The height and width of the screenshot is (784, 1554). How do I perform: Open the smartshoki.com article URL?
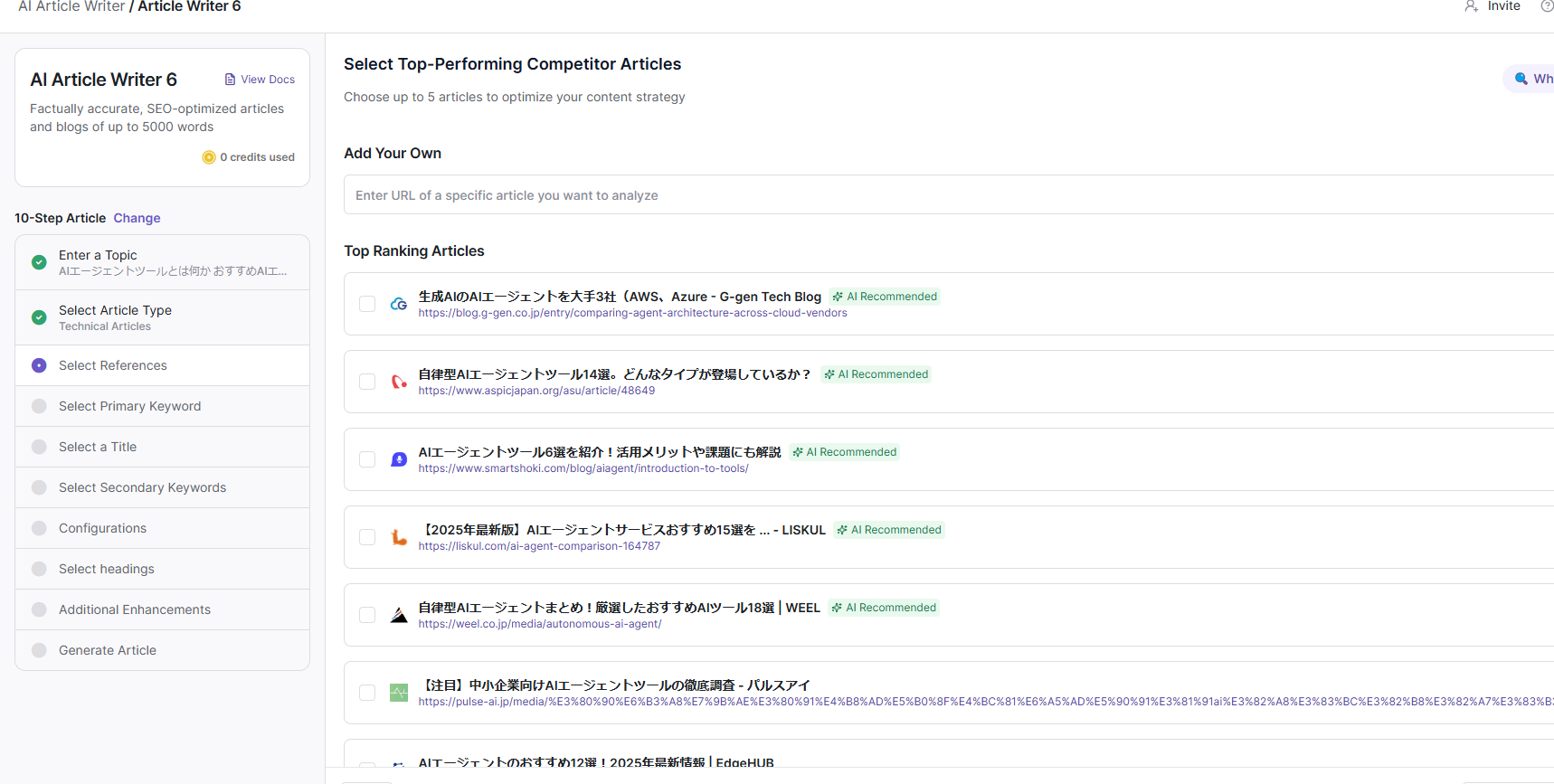[x=583, y=468]
